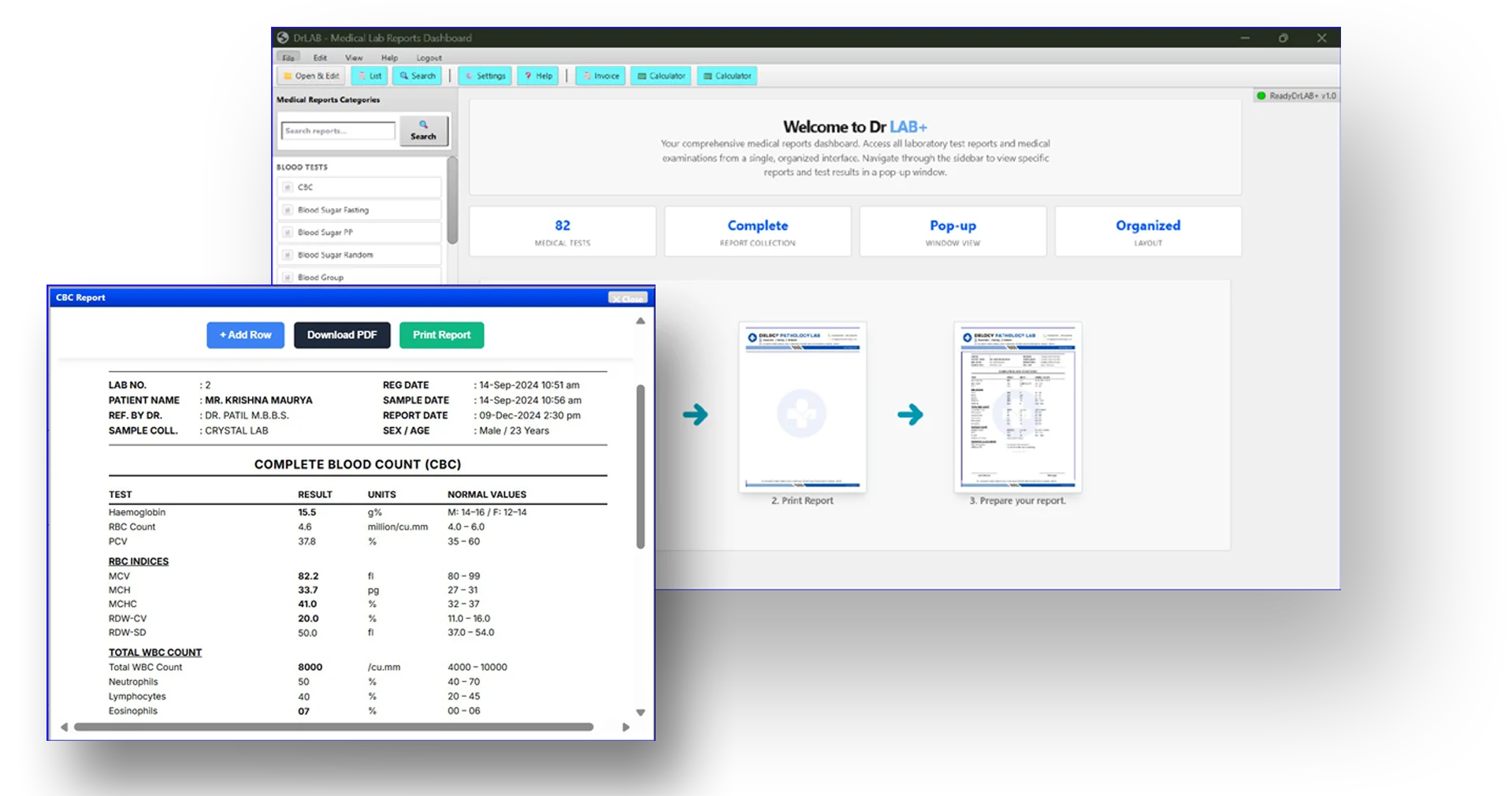Open the Invoice tool in the toolbar
1512x796 pixels.
(x=600, y=76)
